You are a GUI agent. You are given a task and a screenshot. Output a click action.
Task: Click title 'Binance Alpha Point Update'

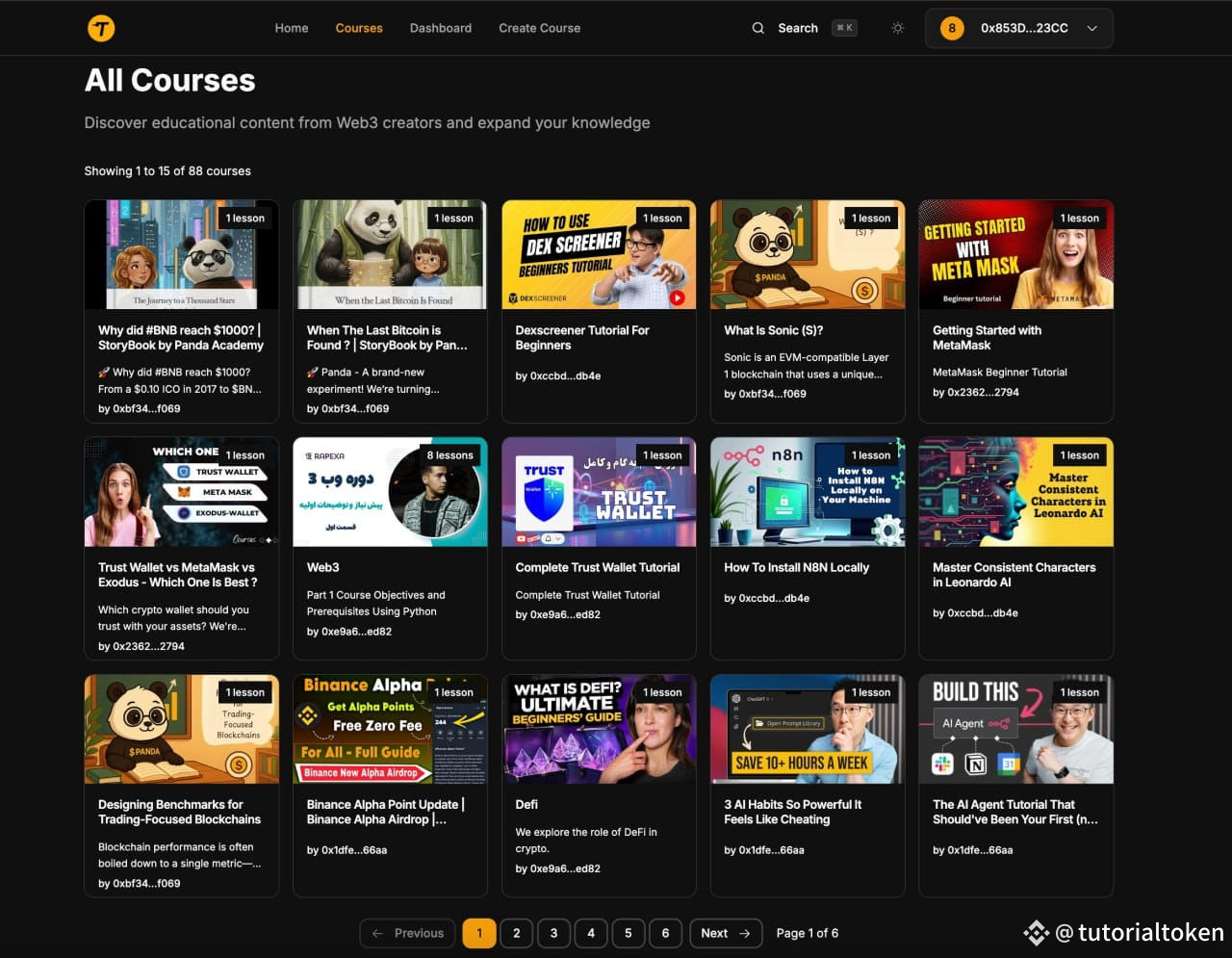(x=385, y=812)
